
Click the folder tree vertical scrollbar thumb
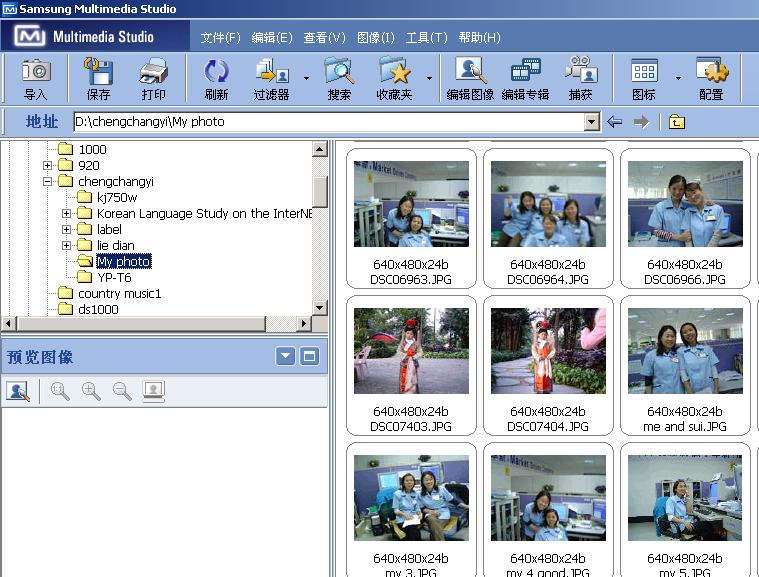[320, 192]
